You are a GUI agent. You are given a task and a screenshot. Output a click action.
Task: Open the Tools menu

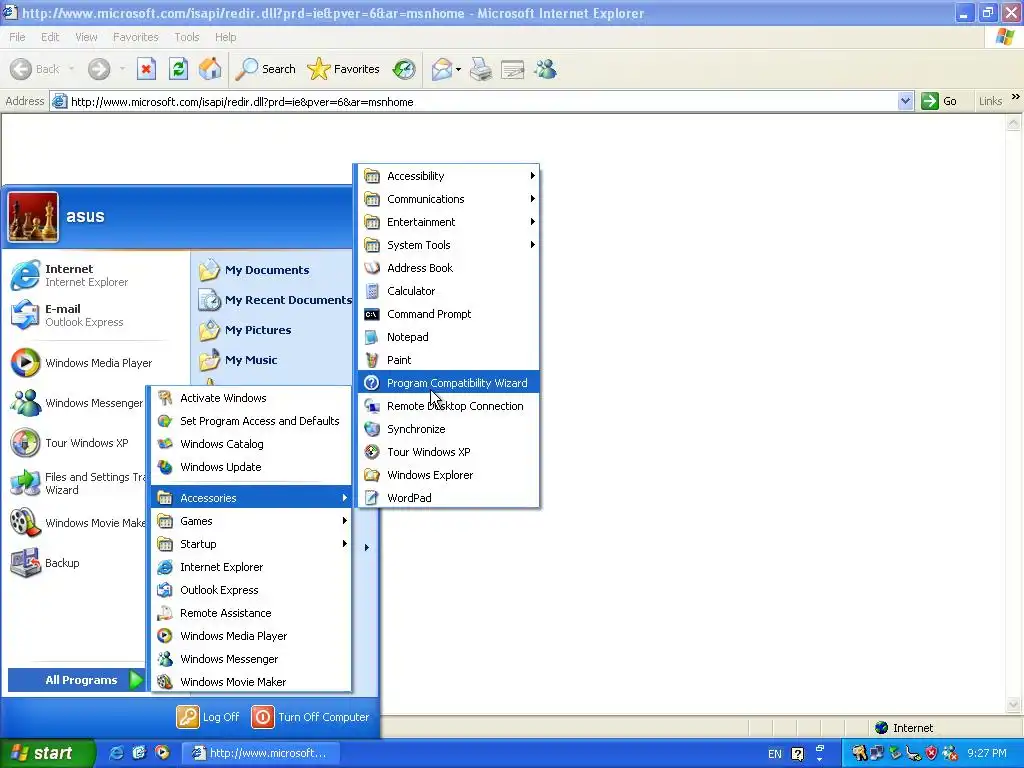click(x=186, y=37)
